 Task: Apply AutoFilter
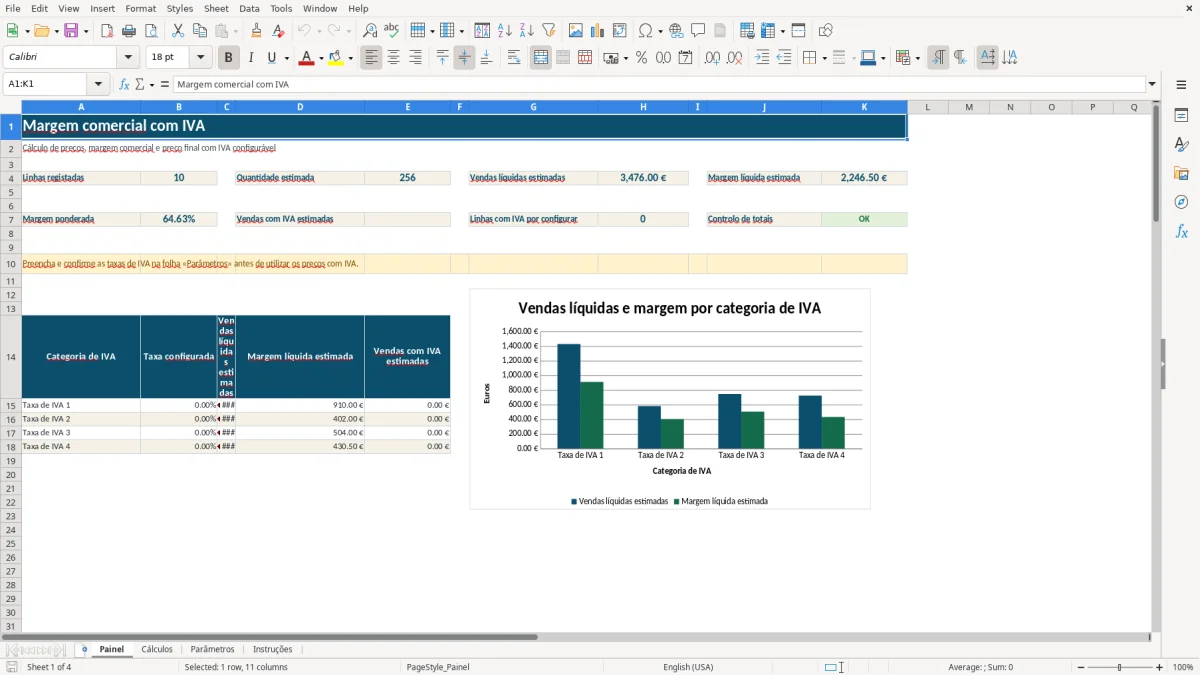[x=548, y=31]
